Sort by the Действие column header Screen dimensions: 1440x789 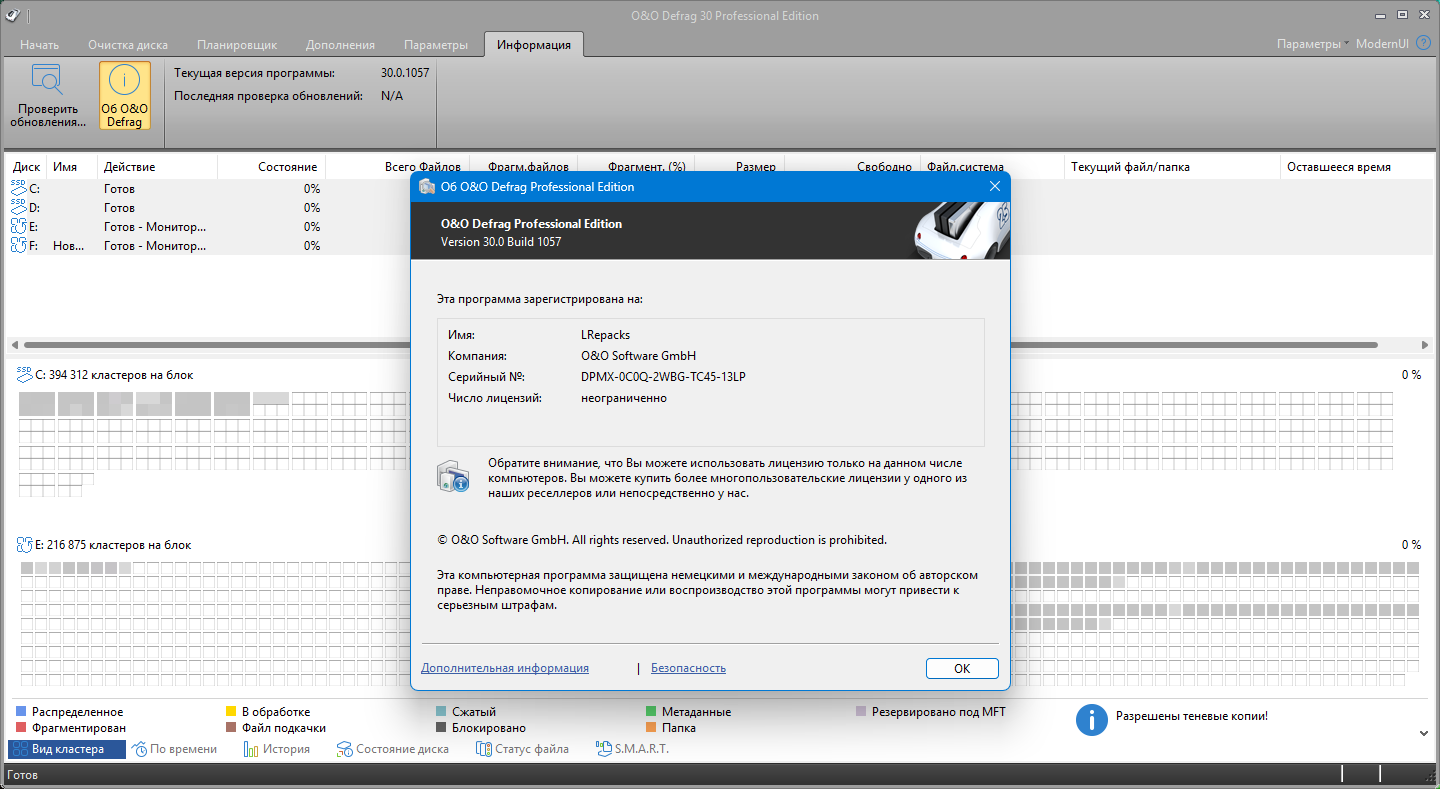pyautogui.click(x=157, y=167)
